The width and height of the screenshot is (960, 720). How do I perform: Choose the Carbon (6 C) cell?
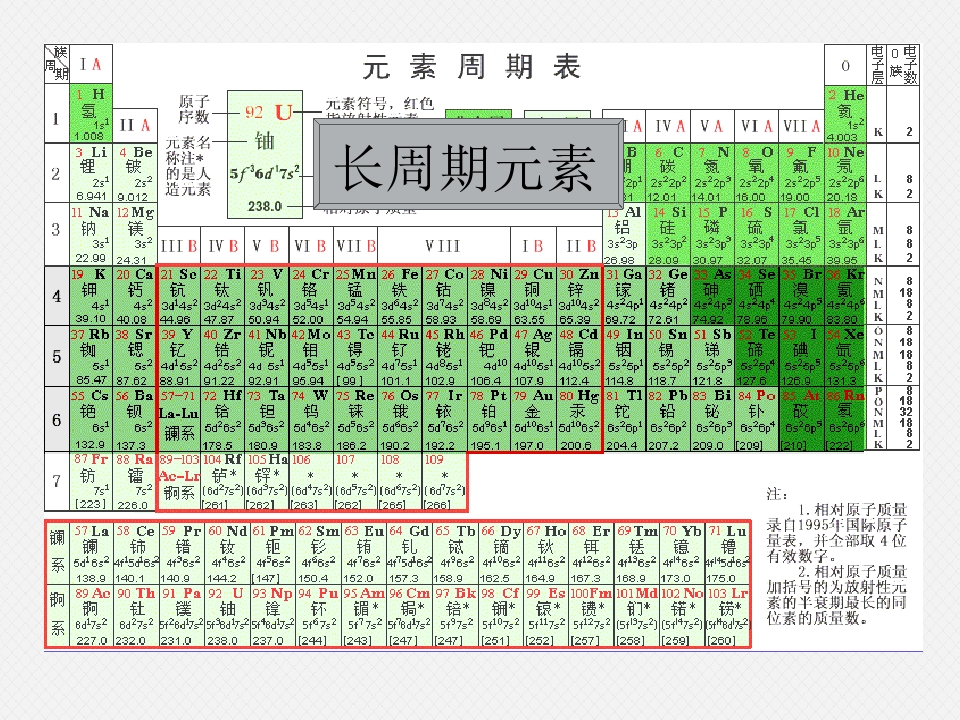coord(669,173)
